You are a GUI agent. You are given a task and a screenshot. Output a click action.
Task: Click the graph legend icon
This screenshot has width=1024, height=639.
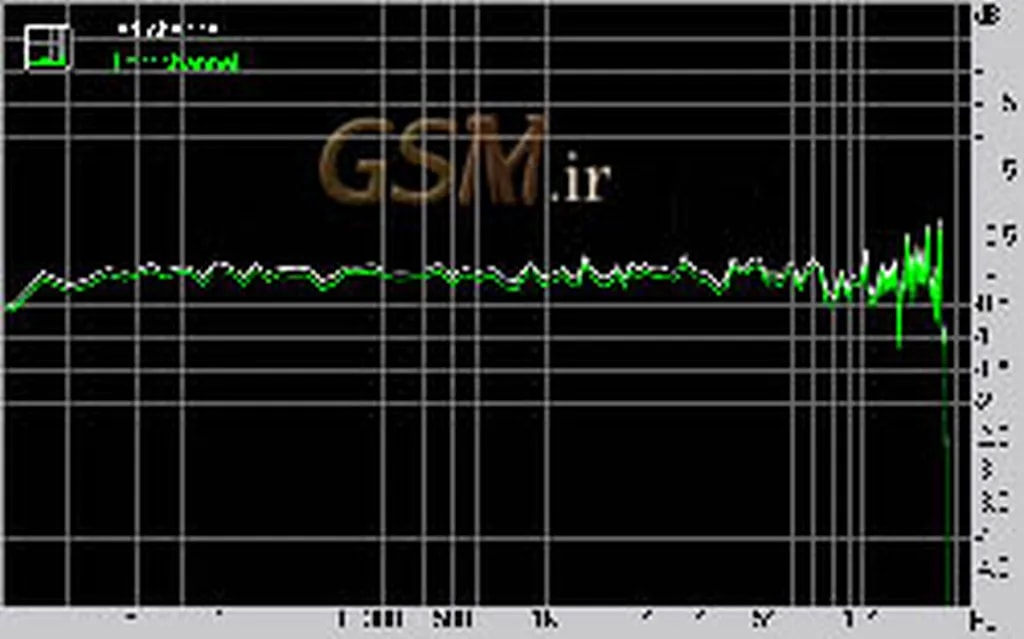pyautogui.click(x=47, y=46)
